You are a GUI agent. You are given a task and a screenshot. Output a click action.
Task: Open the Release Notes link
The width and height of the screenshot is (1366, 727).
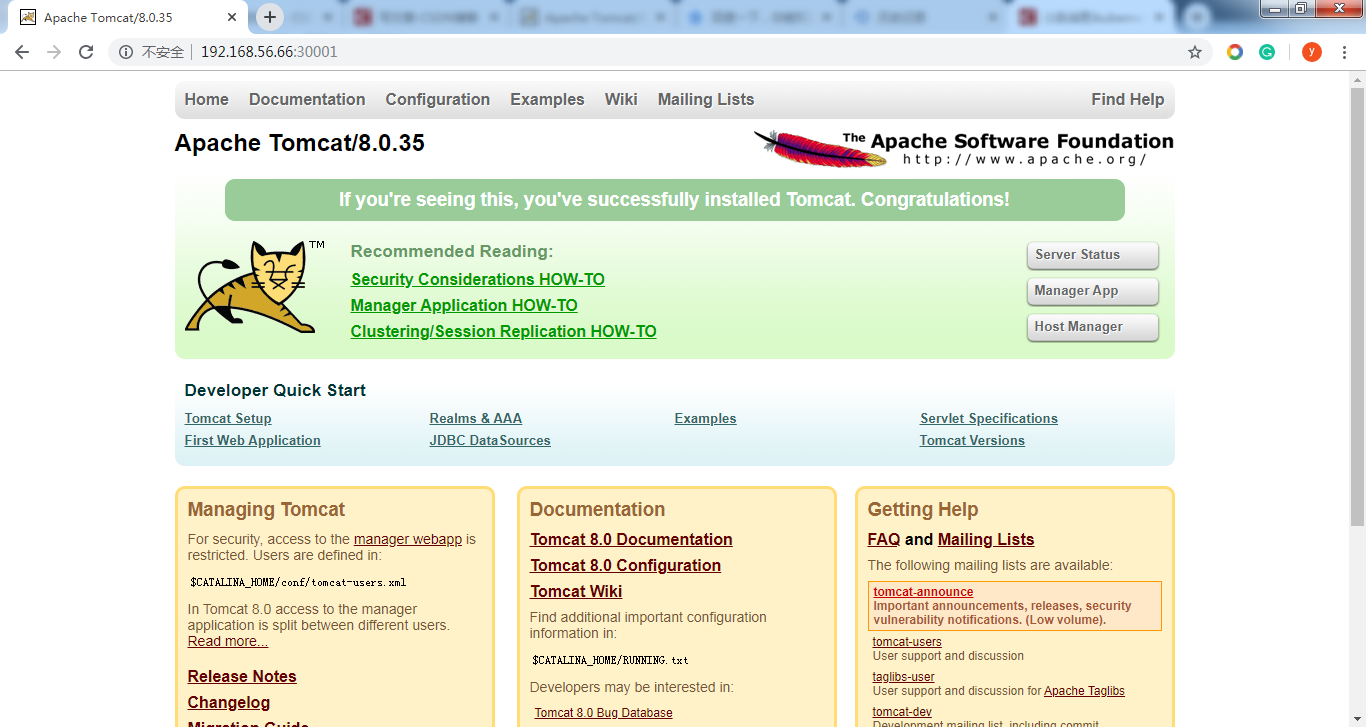[242, 676]
